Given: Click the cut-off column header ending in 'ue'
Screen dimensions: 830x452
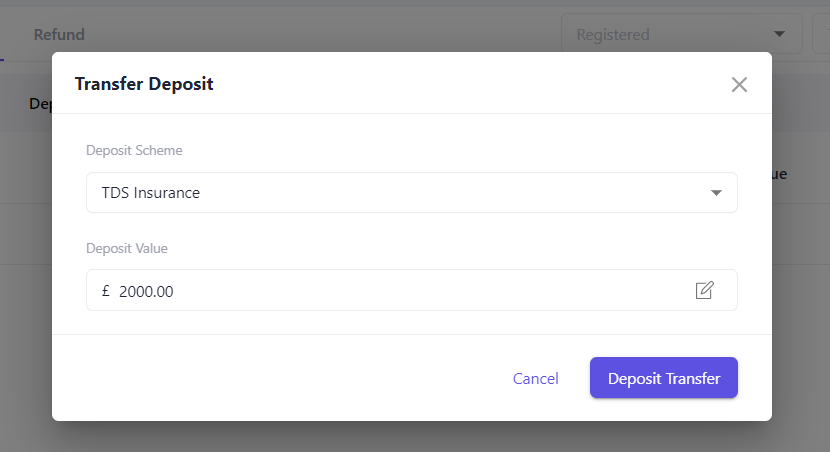Looking at the screenshot, I should coord(779,174).
